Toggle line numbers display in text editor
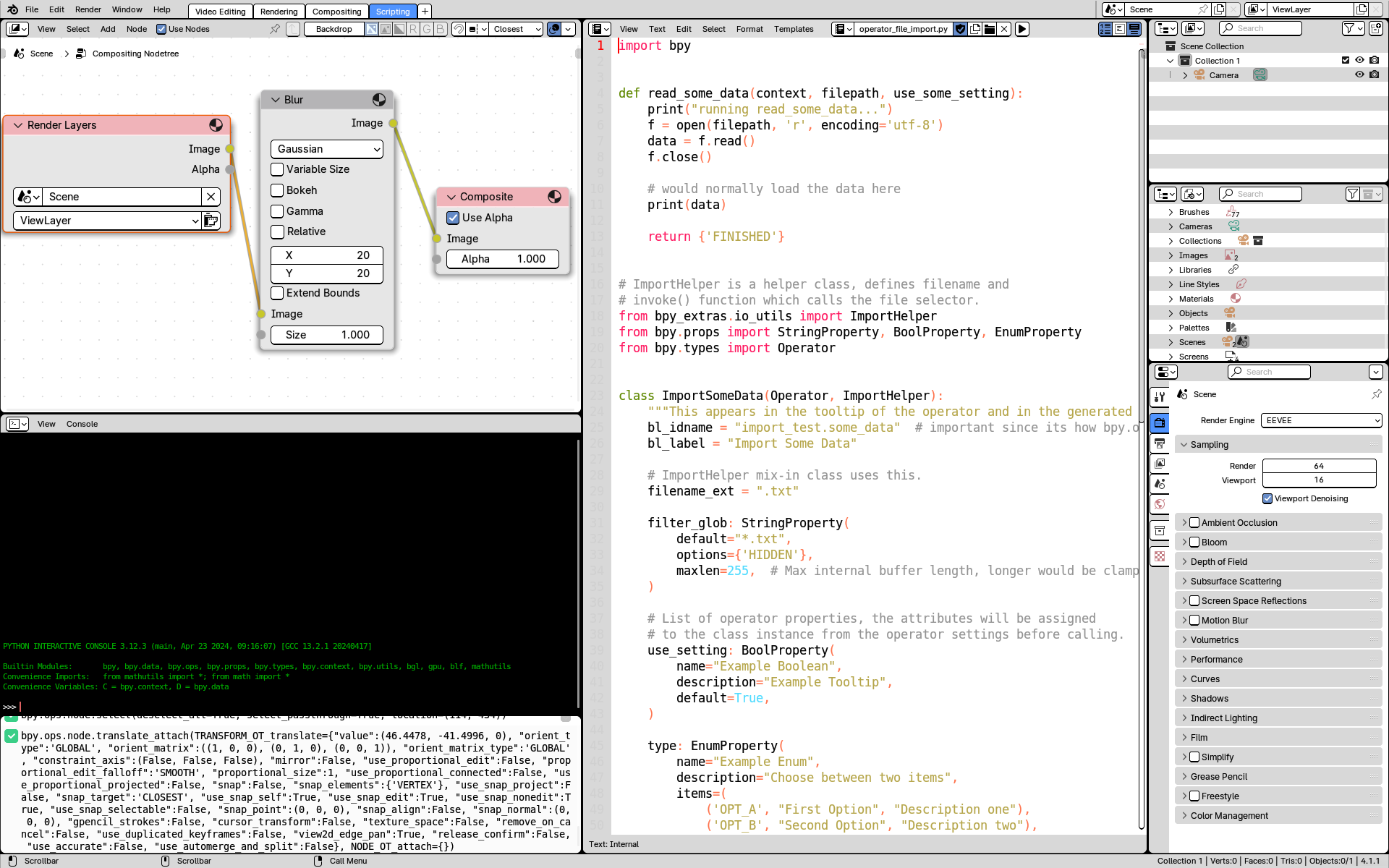1389x868 pixels. click(1105, 29)
